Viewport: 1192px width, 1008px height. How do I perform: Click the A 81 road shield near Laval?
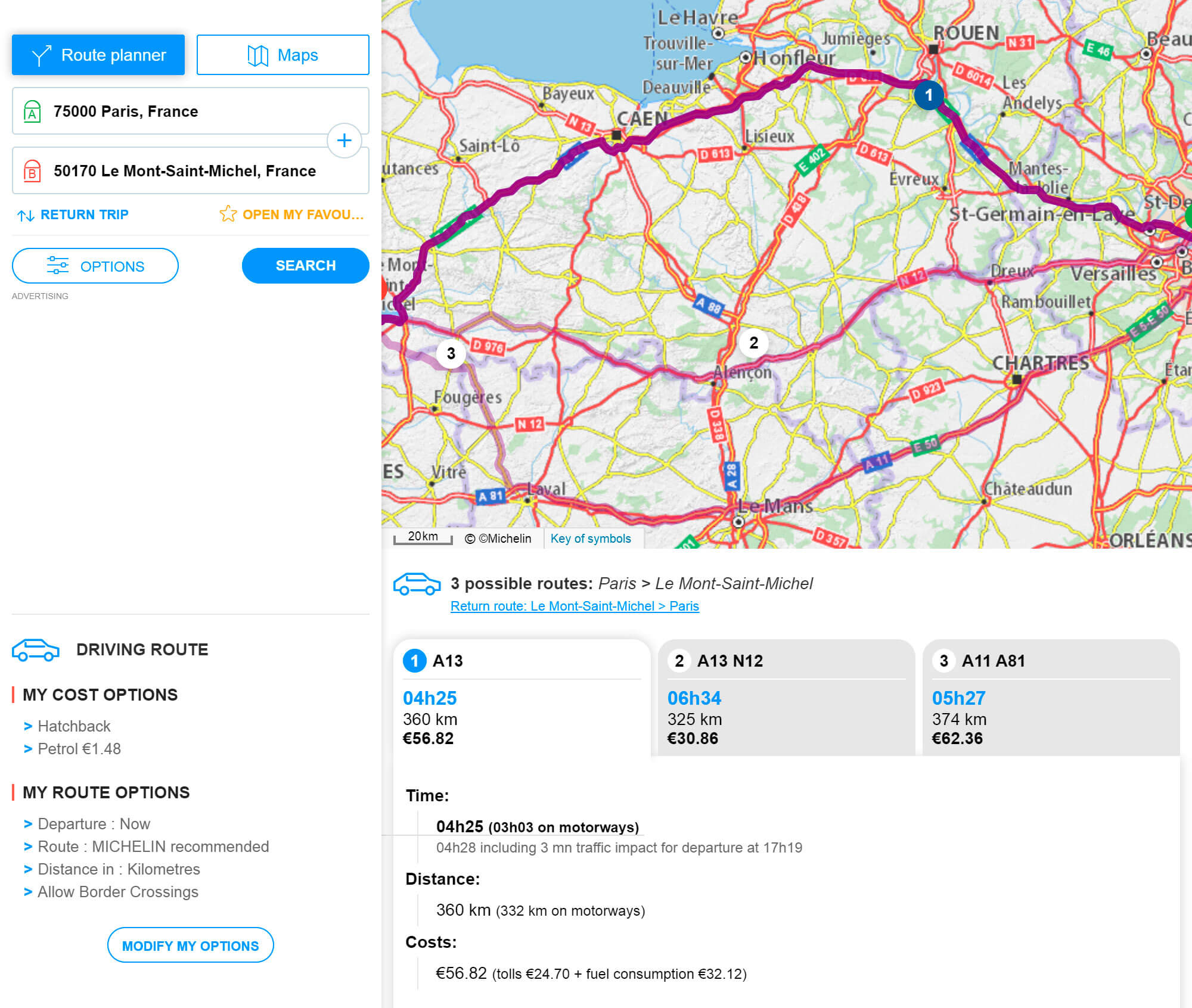[491, 496]
